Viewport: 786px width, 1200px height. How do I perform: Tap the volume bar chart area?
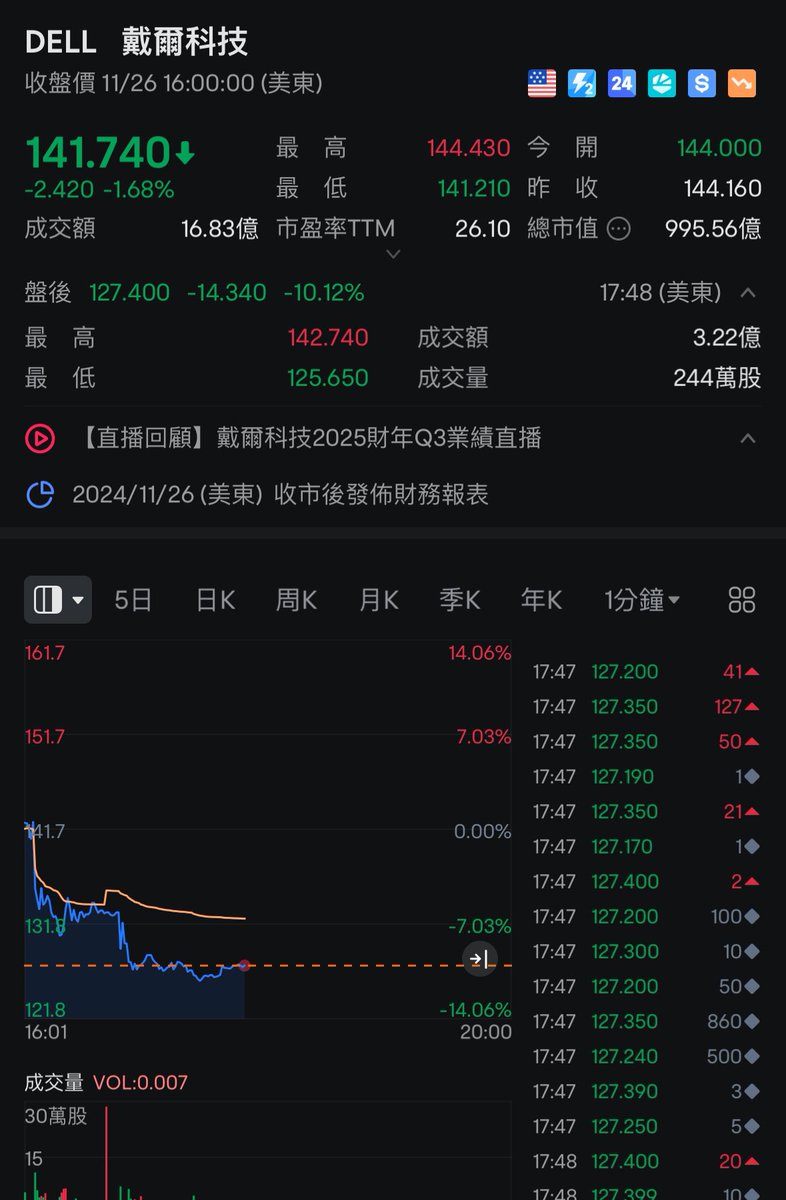[x=268, y=1150]
